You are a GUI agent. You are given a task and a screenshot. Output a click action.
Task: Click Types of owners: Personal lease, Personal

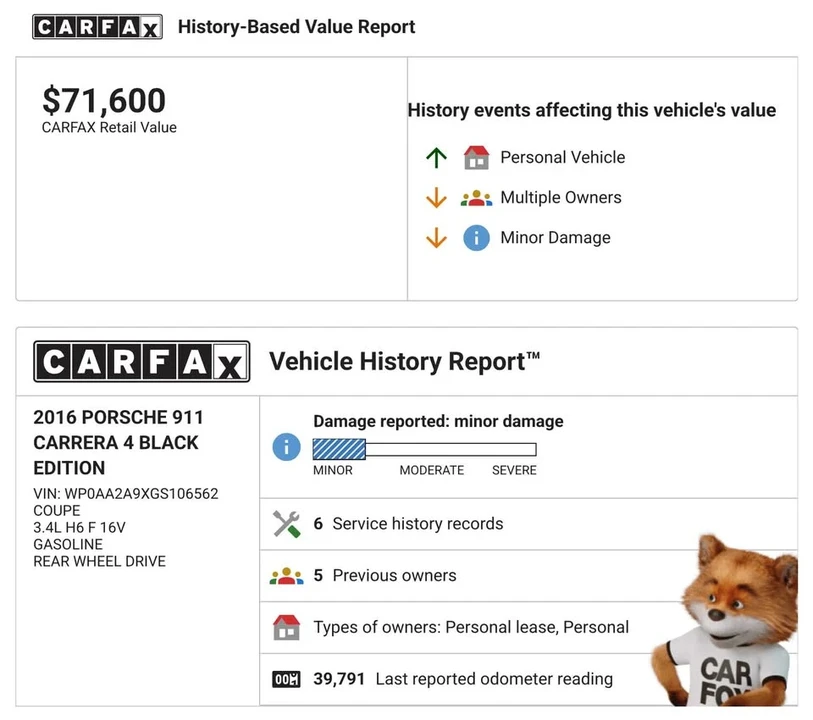471,627
